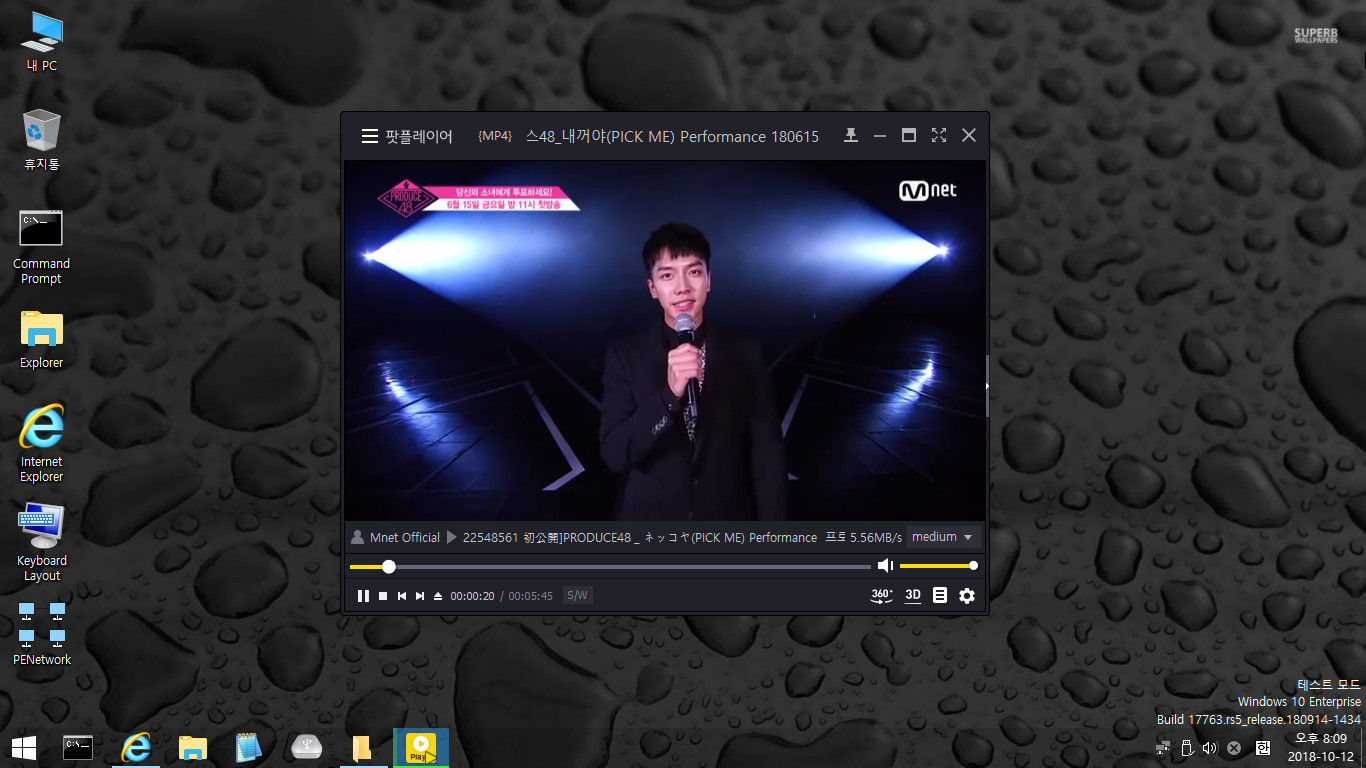
Task: Open the USB drive tool in taskbar
Action: coord(307,747)
